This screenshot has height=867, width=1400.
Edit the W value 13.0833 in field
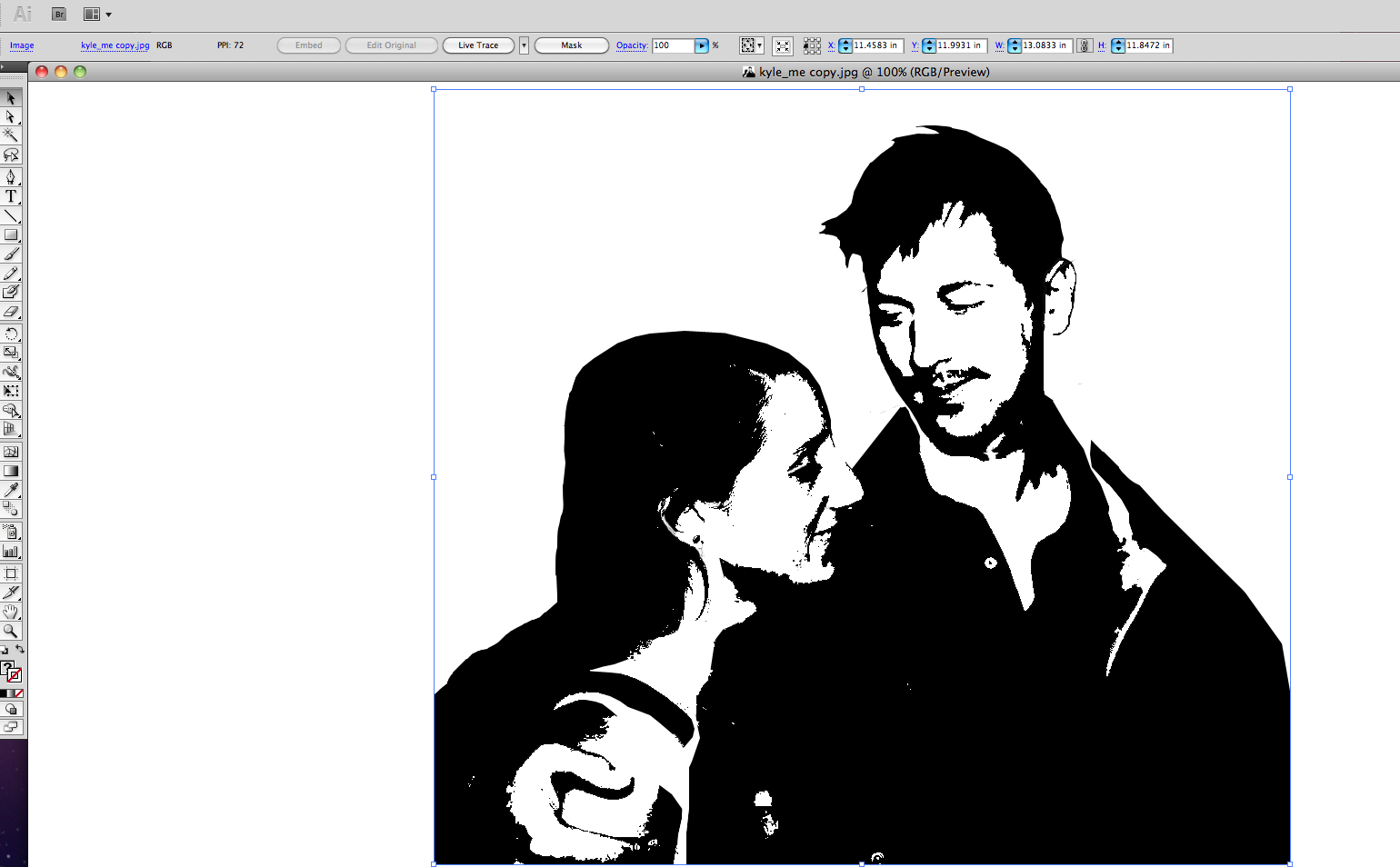(x=1046, y=45)
